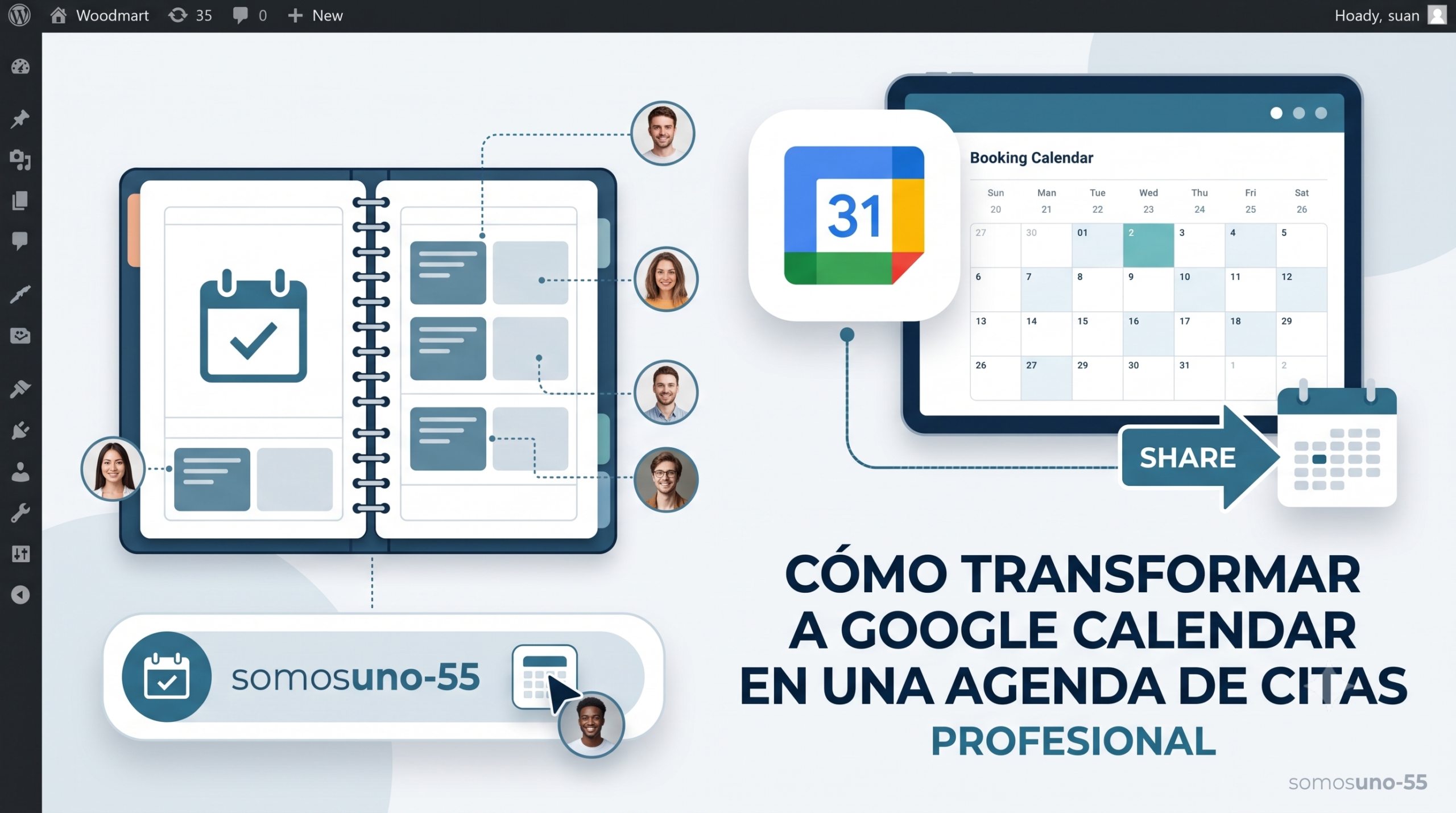The height and width of the screenshot is (813, 1456).
Task: Open Media library camera-and-note icon
Action: (20, 160)
